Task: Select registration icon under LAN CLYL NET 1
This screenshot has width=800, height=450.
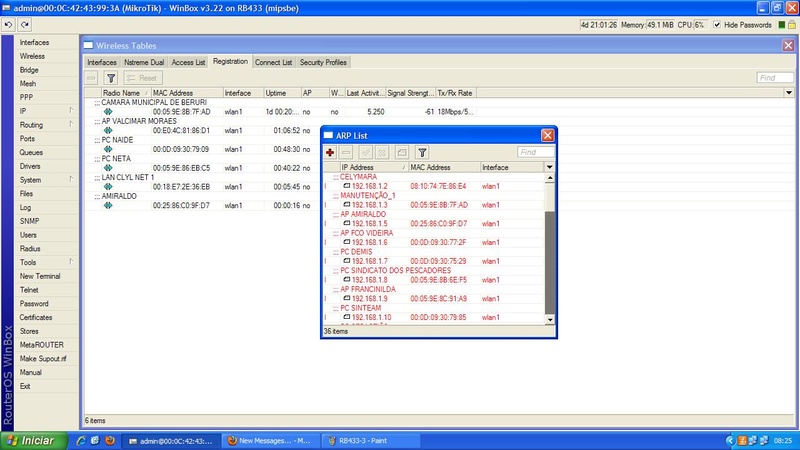Action: click(x=108, y=187)
